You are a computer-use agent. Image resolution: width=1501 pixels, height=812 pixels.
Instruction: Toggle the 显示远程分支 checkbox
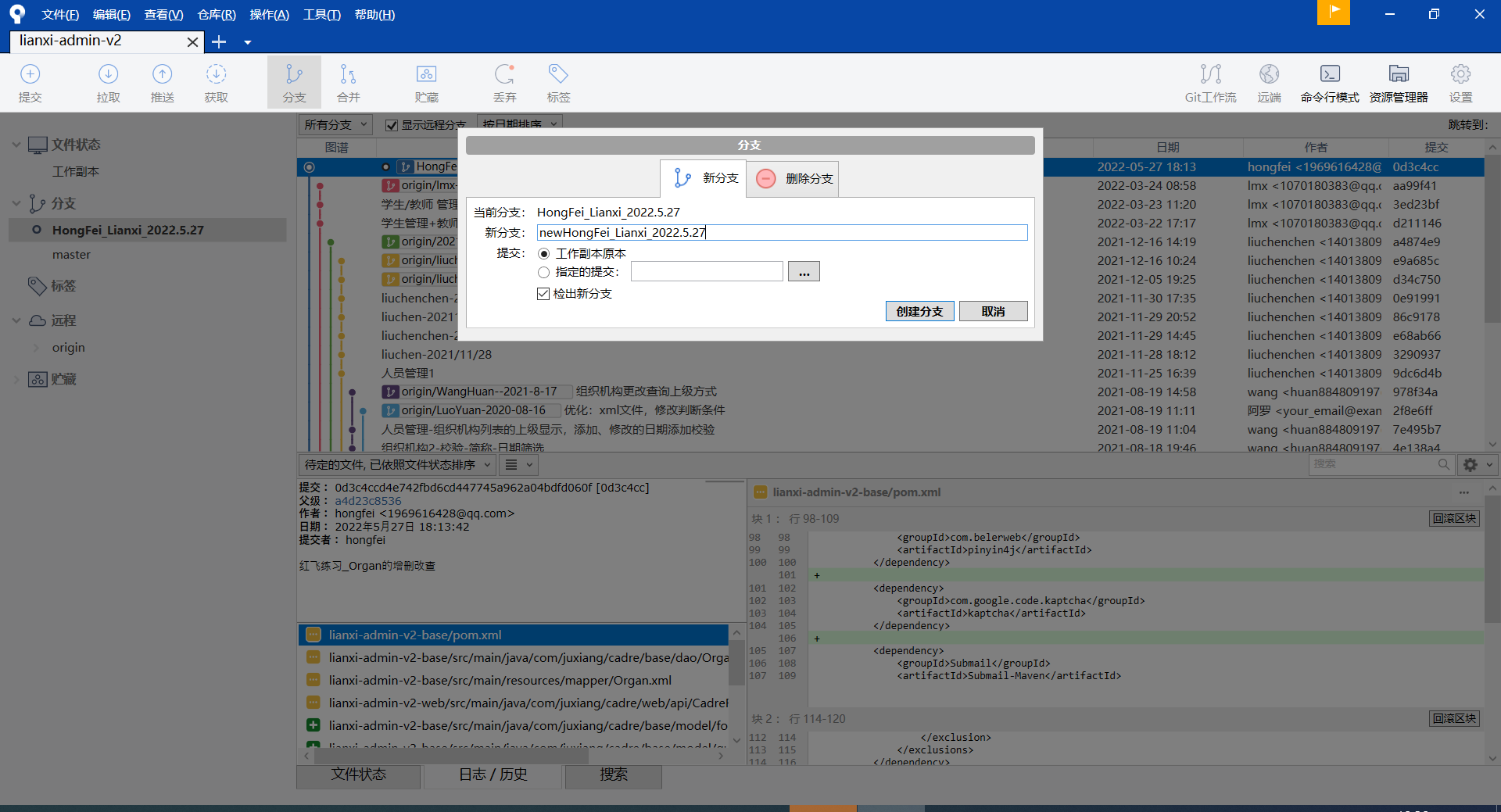click(x=392, y=125)
